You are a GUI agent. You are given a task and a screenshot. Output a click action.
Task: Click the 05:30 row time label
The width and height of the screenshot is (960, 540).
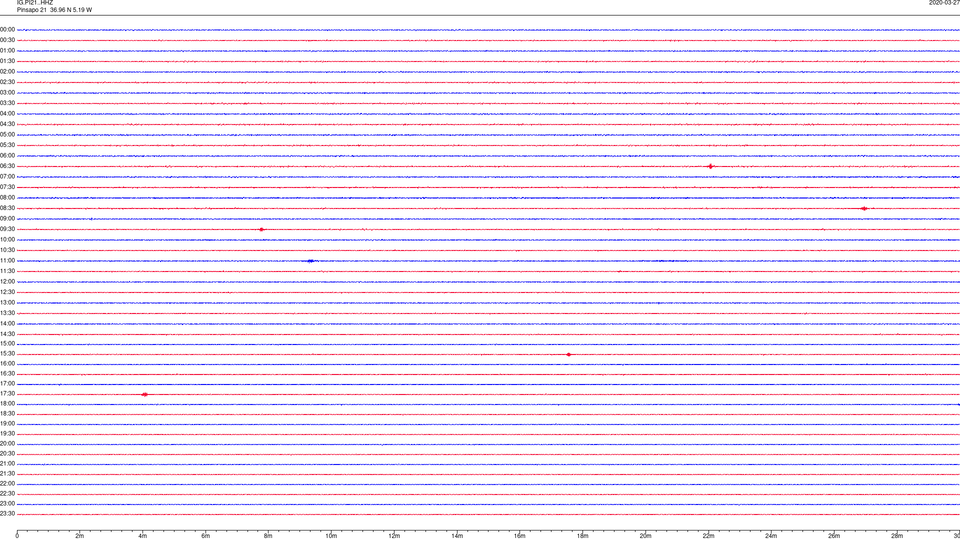point(7,145)
